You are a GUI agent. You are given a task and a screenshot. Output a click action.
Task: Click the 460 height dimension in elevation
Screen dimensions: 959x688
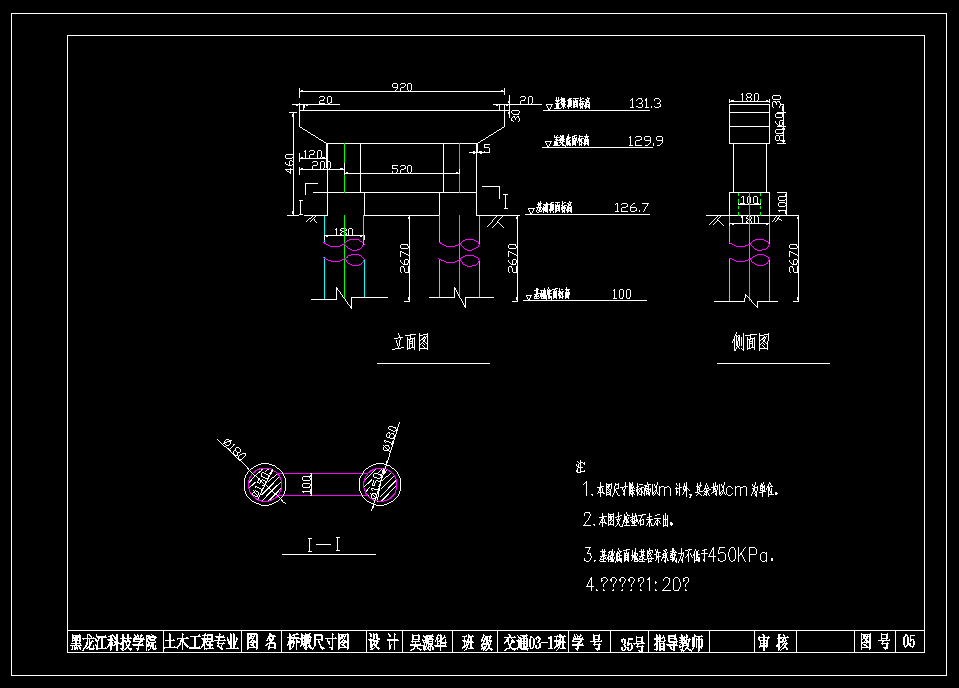289,162
